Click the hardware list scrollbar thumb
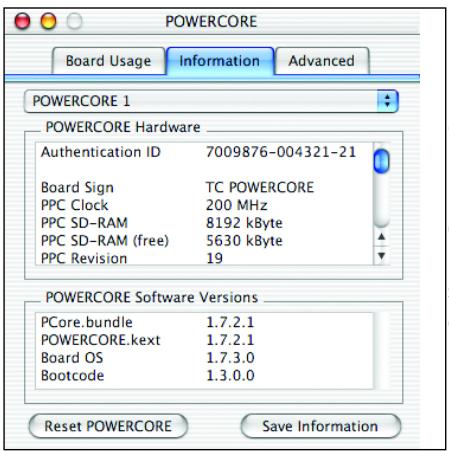This screenshot has width=449, height=451. click(382, 161)
